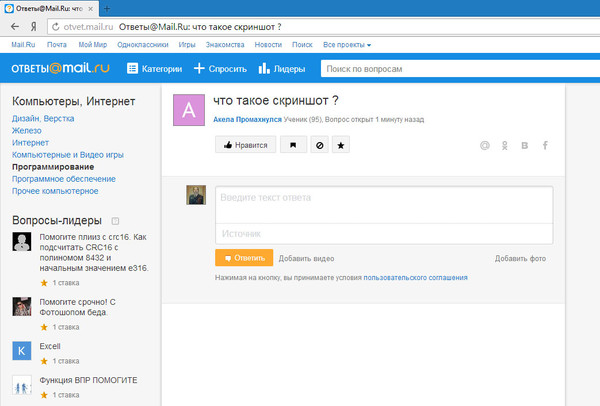Open the Интернет category
600x406 pixels.
[30, 143]
